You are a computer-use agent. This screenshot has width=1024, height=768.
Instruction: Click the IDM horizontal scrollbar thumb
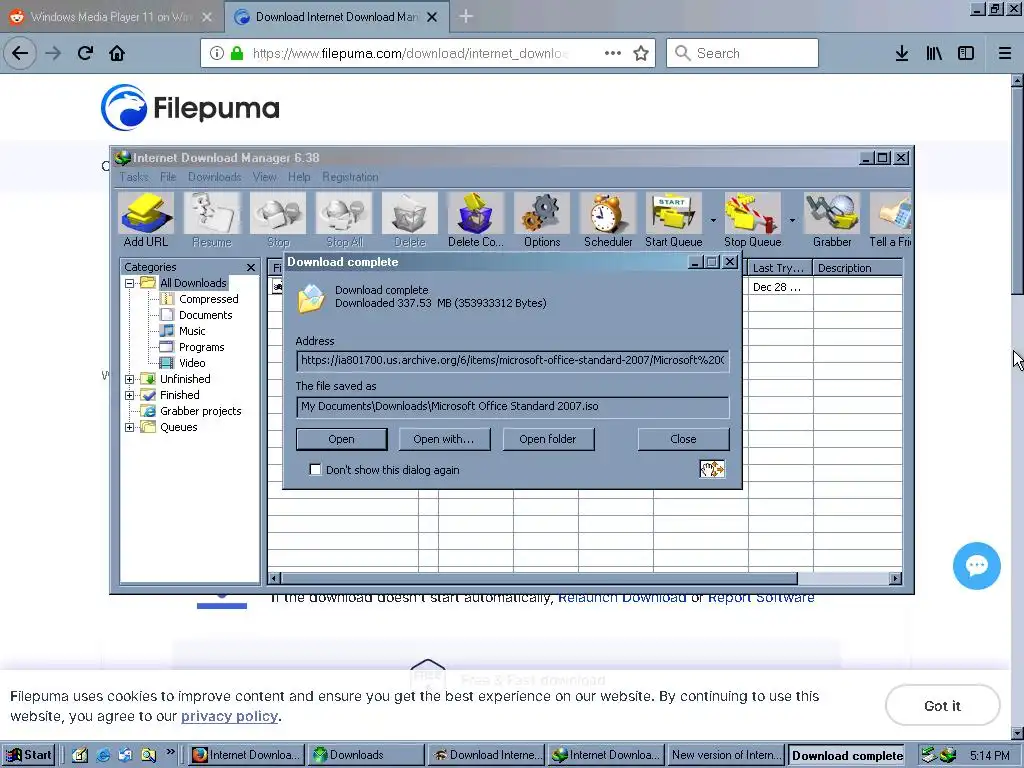click(x=539, y=578)
